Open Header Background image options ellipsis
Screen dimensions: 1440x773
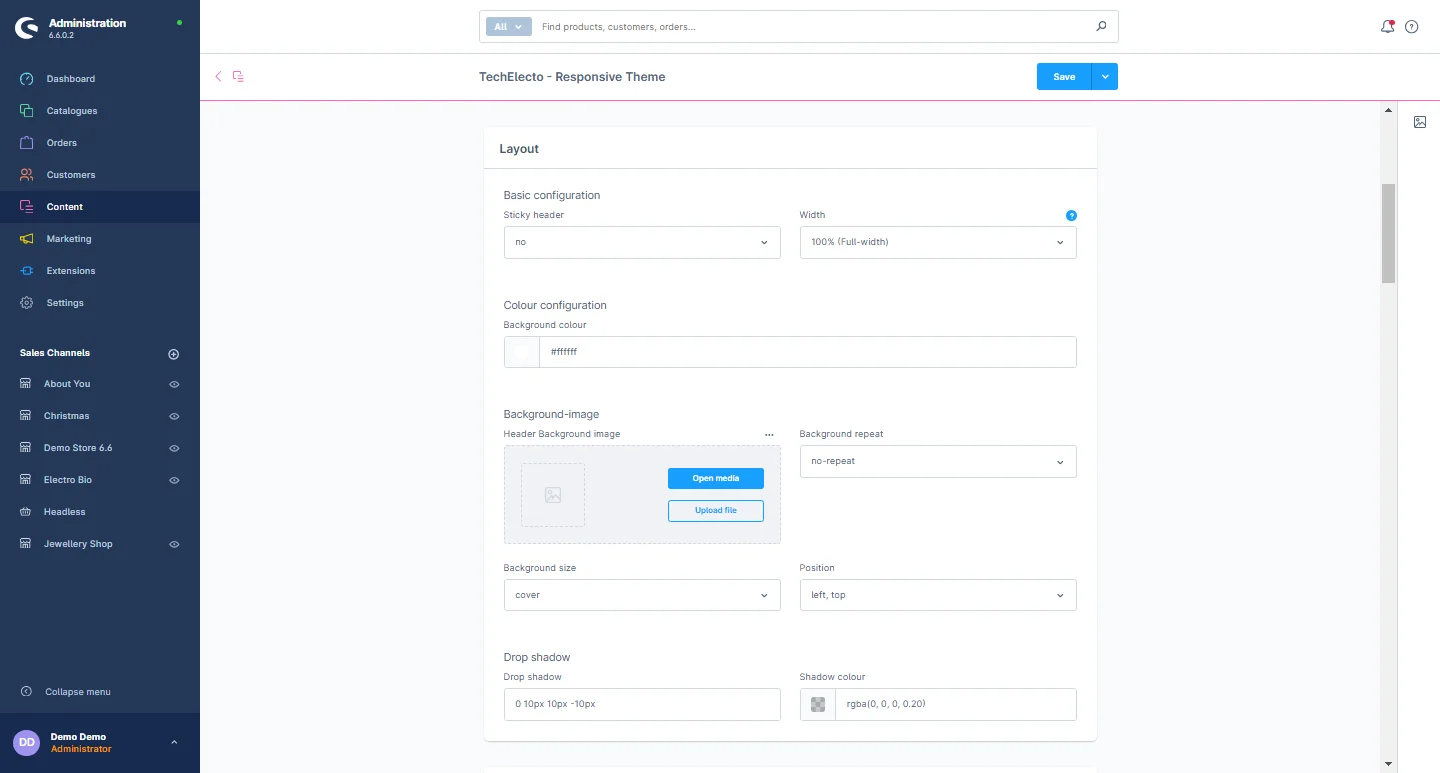tap(769, 435)
